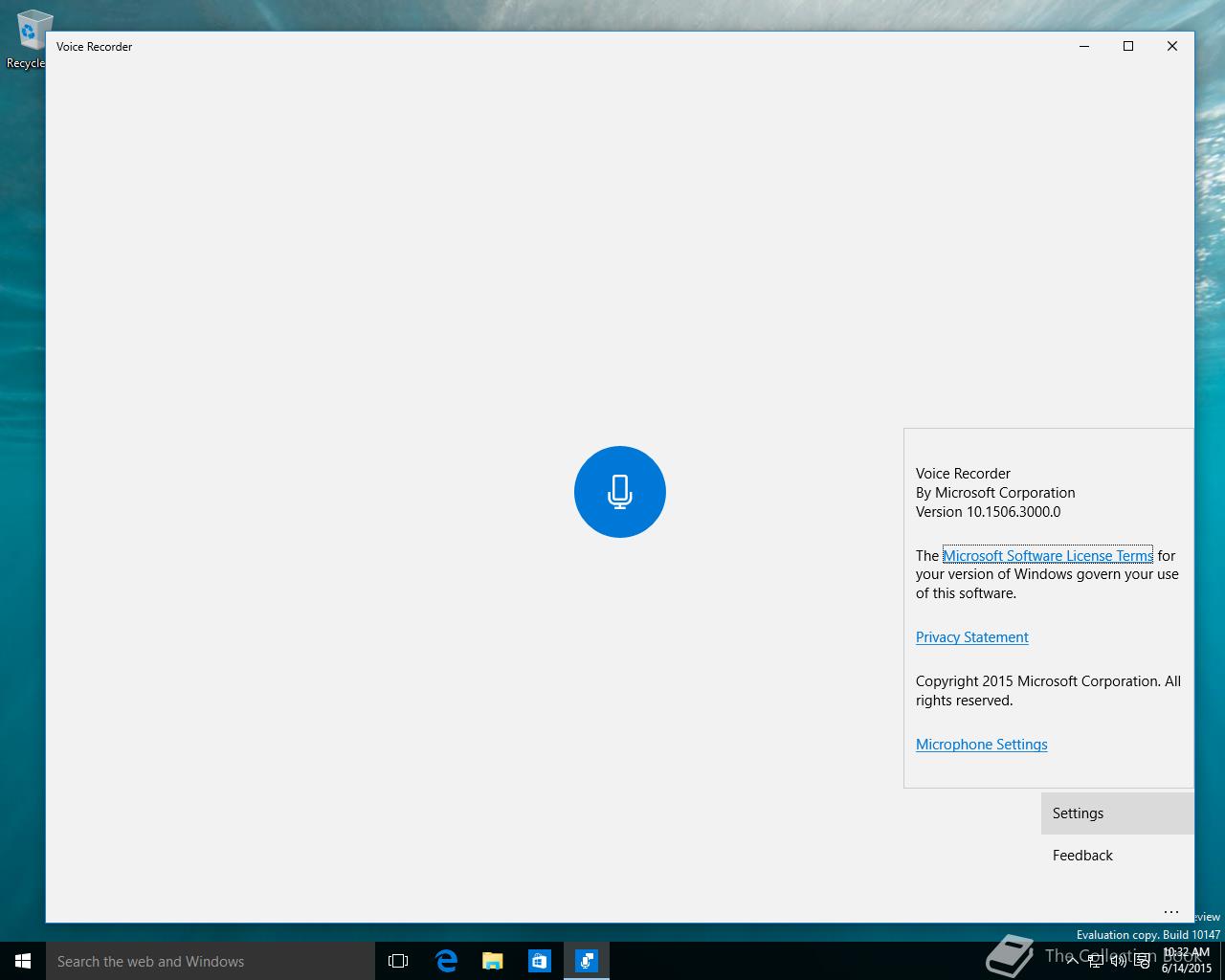Open the Store app from the taskbar

(x=540, y=961)
